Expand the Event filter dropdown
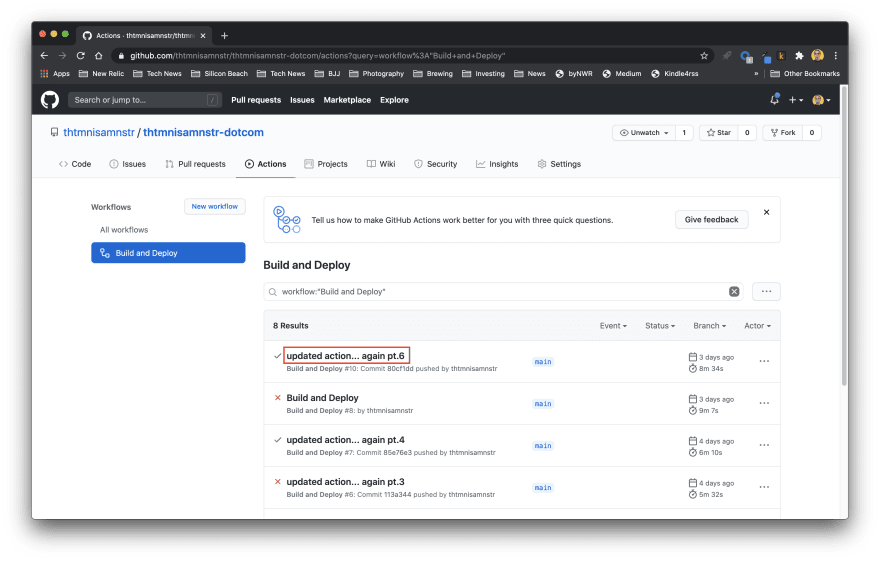This screenshot has width=880, height=561. [613, 326]
